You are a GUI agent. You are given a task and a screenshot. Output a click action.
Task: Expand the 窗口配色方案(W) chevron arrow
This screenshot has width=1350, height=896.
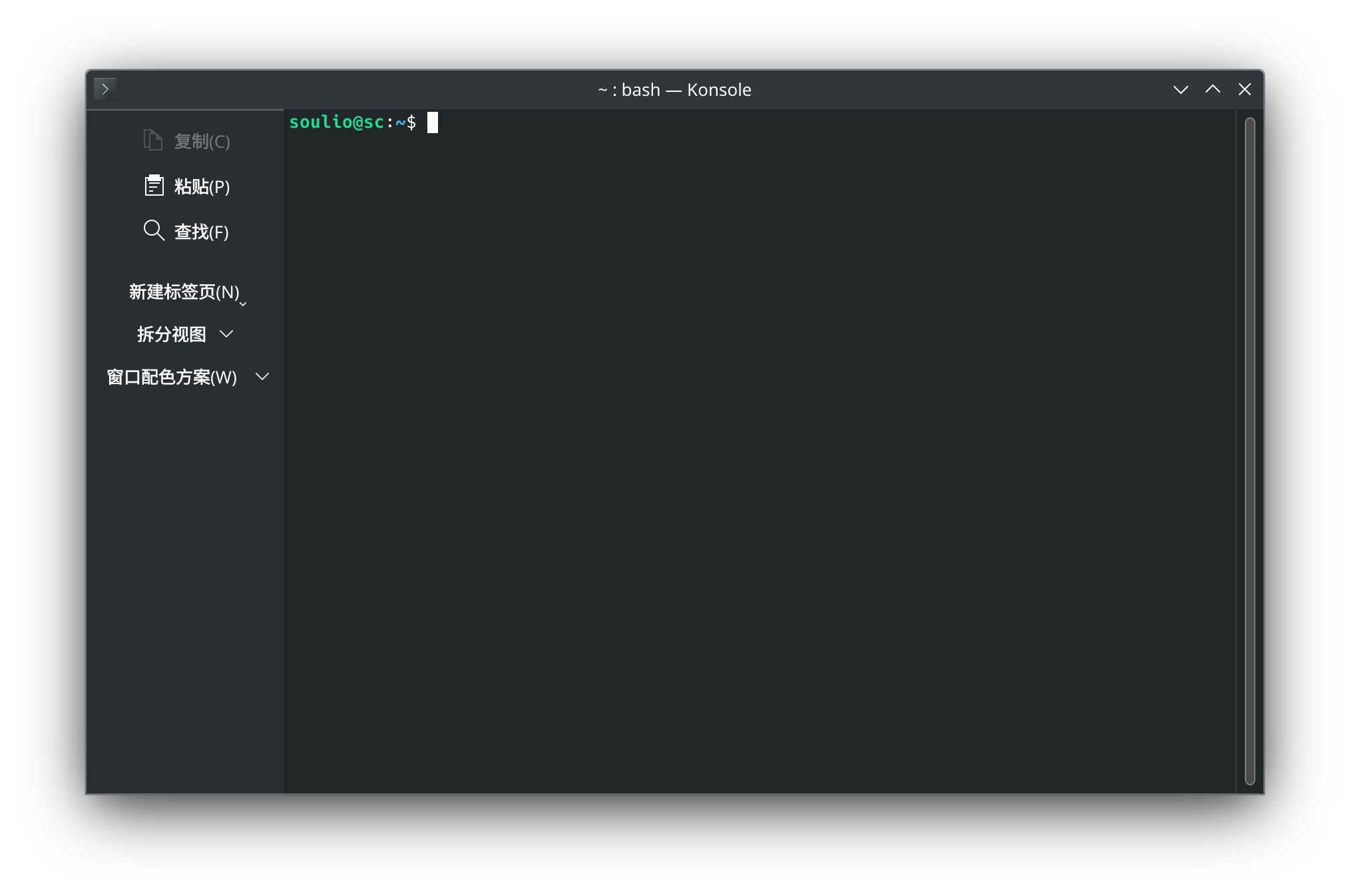tap(262, 376)
